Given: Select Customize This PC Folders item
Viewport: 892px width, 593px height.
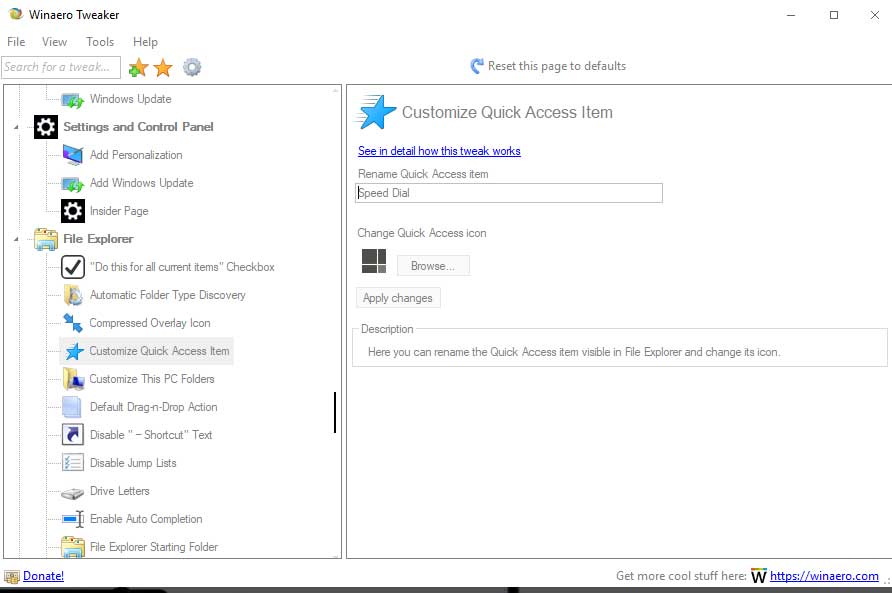Looking at the screenshot, I should 152,379.
